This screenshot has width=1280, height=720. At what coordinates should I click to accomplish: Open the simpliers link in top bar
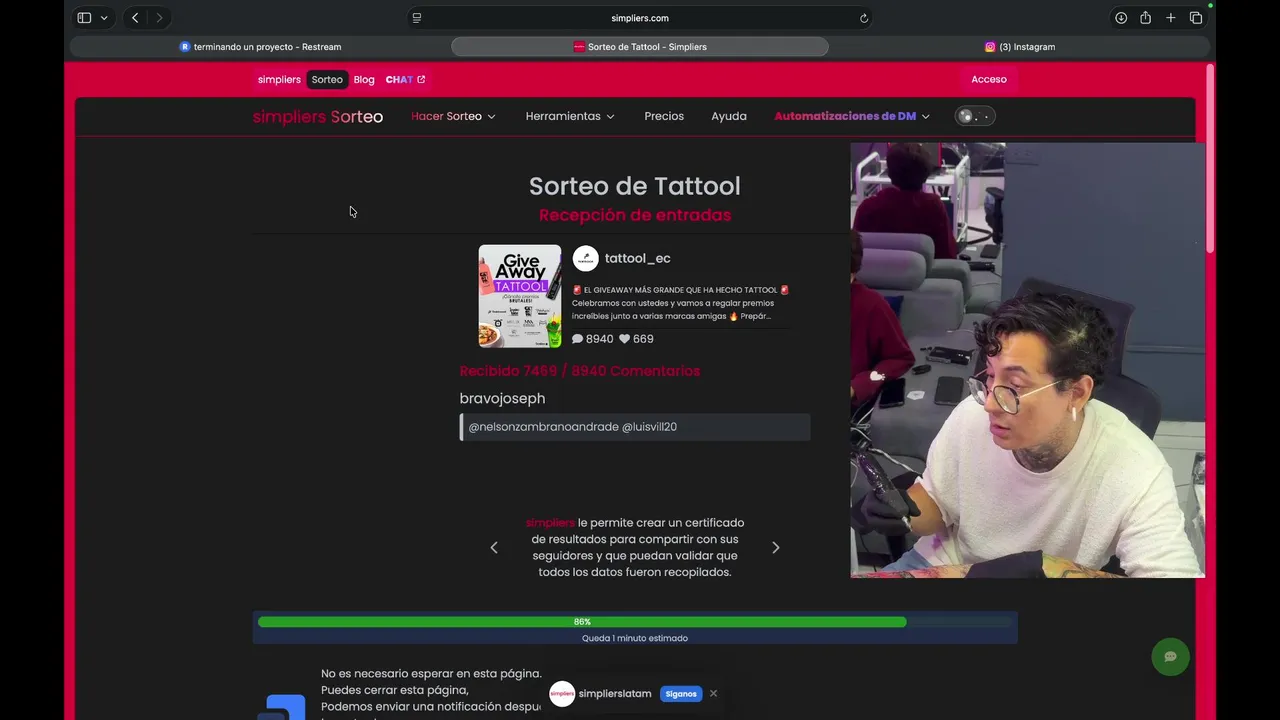[279, 79]
